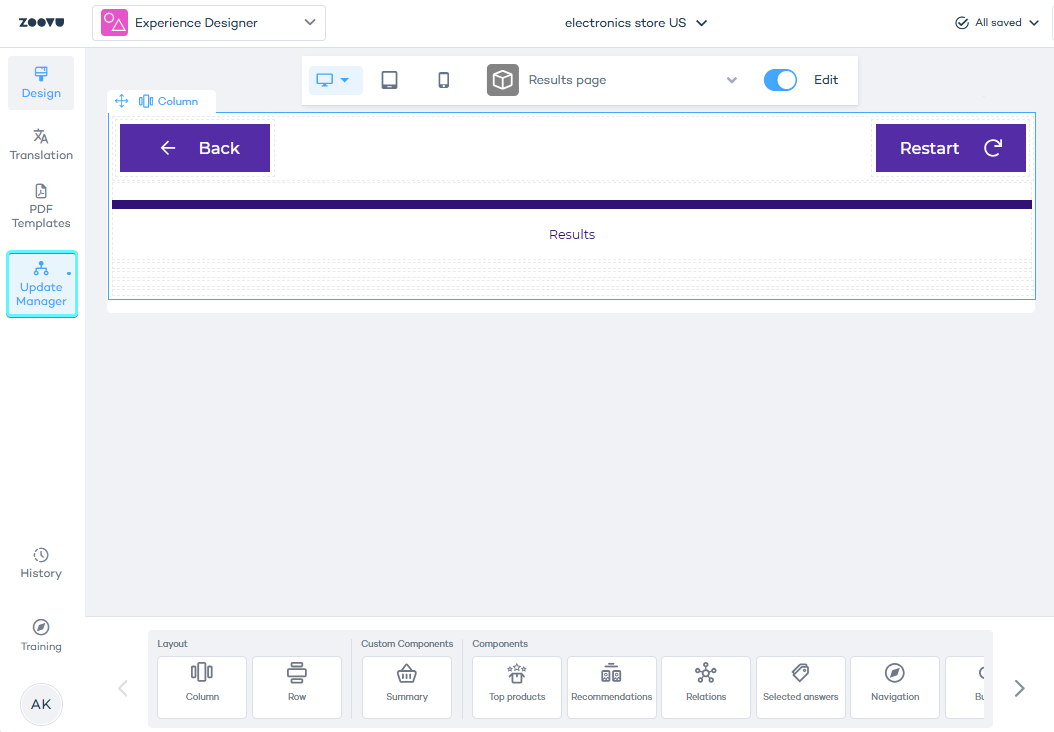This screenshot has height=732, width=1054.
Task: Add a Top products component
Action: click(x=517, y=687)
